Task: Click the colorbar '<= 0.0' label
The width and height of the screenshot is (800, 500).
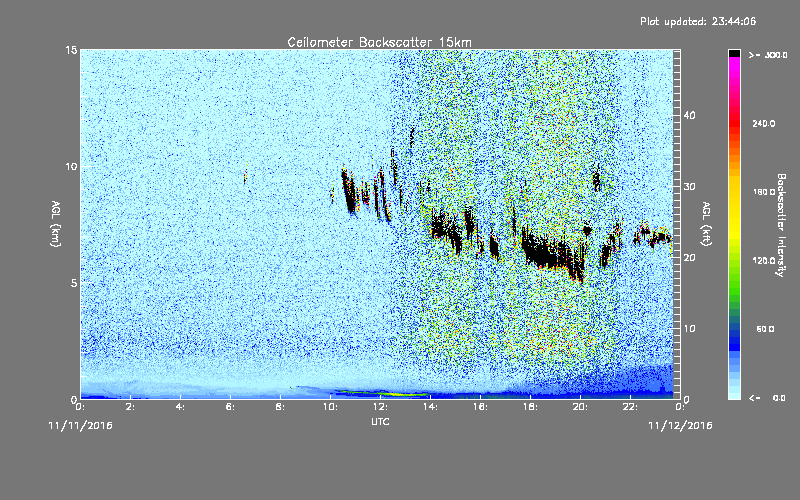Action: pos(767,398)
